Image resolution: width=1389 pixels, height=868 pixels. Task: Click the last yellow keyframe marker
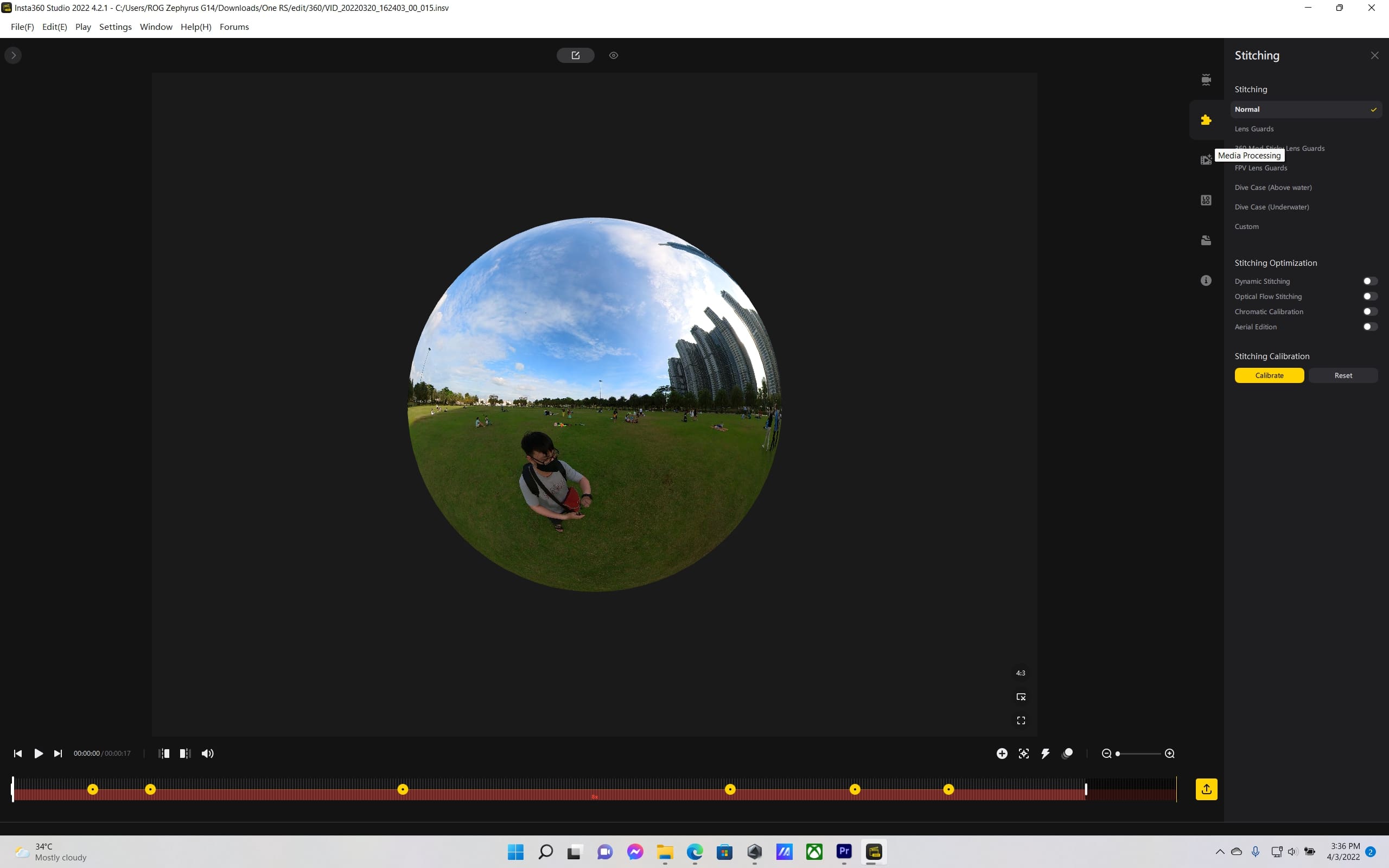pyautogui.click(x=948, y=790)
